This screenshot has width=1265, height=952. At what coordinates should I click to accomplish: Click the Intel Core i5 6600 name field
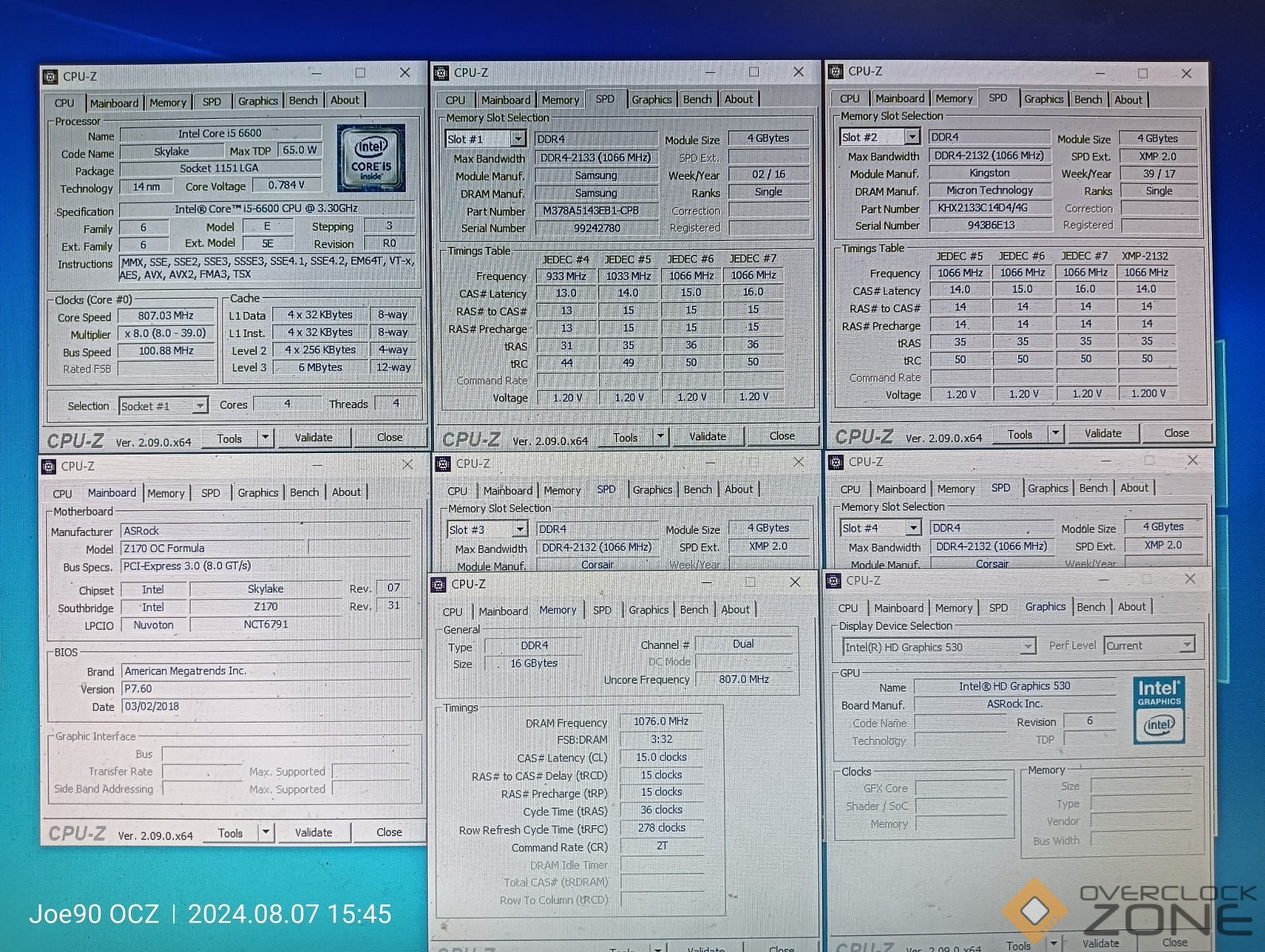click(x=220, y=133)
